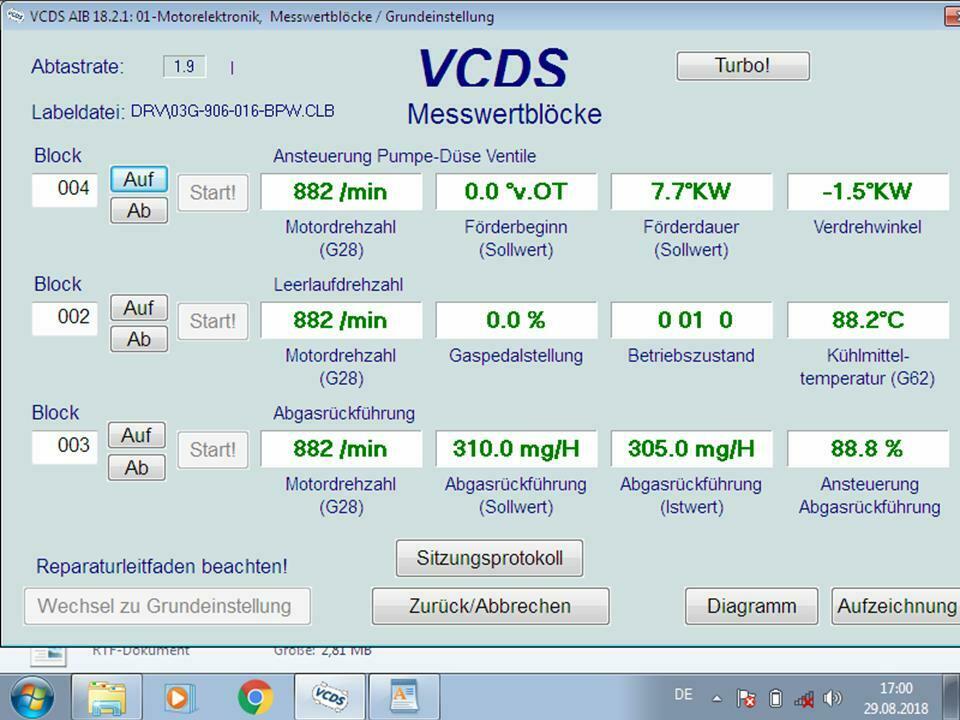Select the -1.5°KW Verdrehwinkel value
The height and width of the screenshot is (720, 960).
click(868, 192)
